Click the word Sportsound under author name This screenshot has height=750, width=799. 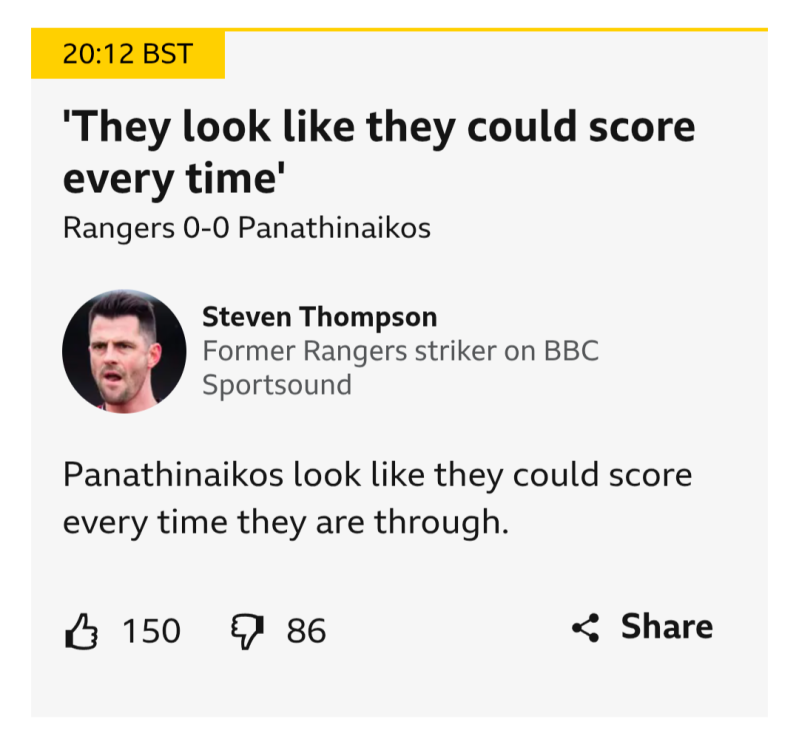point(276,384)
